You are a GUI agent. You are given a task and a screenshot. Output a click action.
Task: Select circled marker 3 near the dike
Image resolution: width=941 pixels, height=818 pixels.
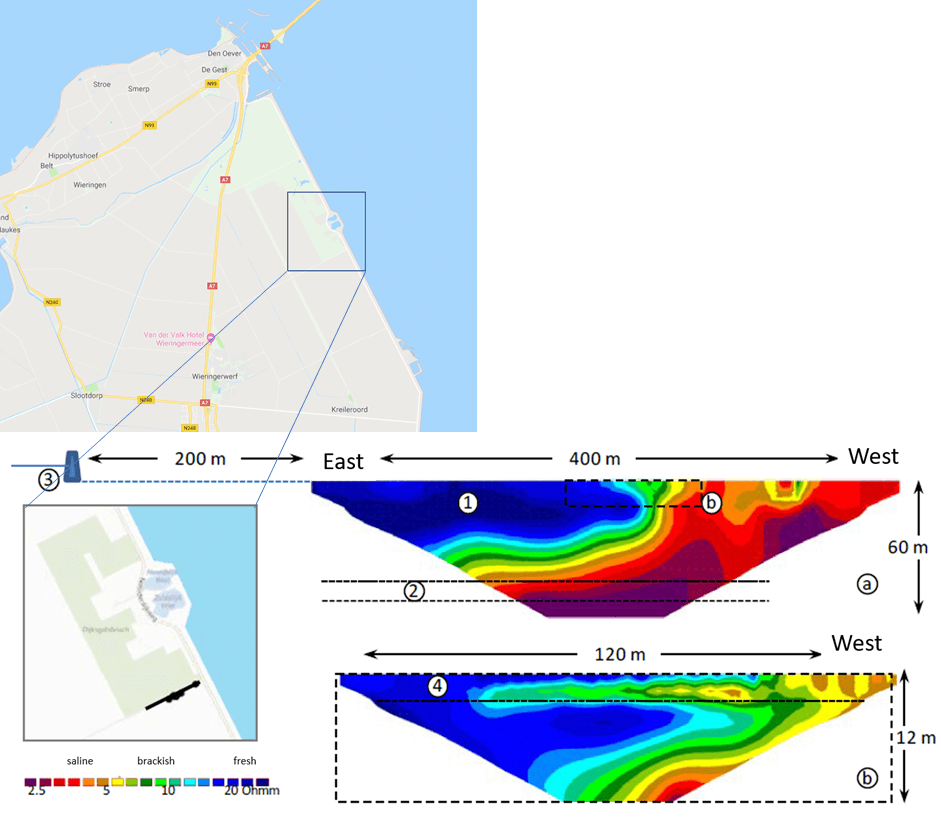click(49, 480)
